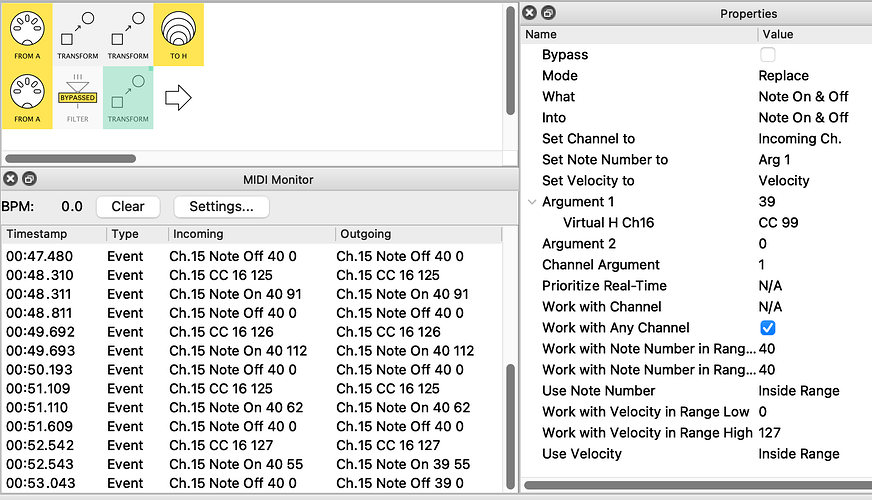Select the bypassed FILTER node
The height and width of the screenshot is (500, 872).
pos(78,98)
